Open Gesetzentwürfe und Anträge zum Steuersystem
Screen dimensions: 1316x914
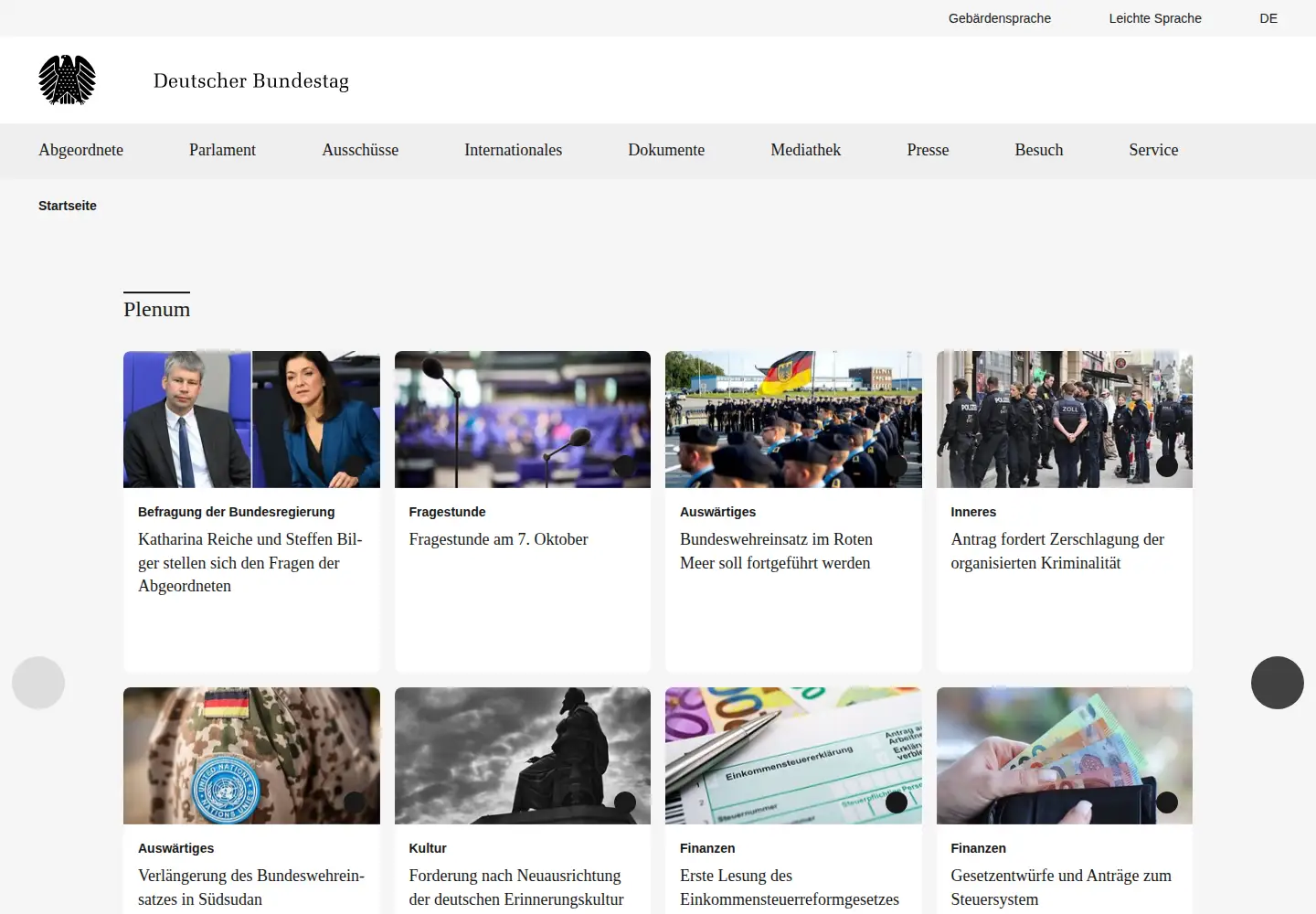pyautogui.click(x=1061, y=887)
